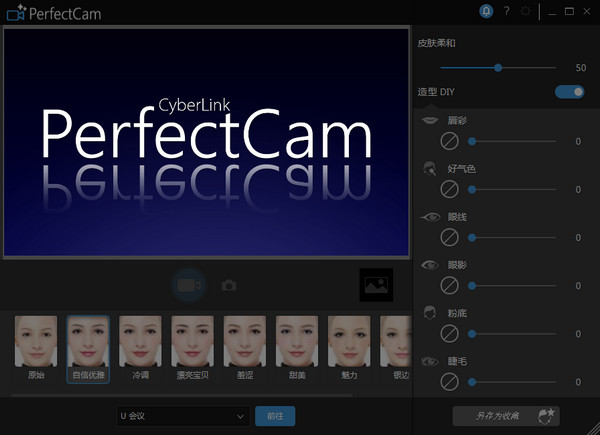The height and width of the screenshot is (435, 600).
Task: Minimize the PerfectCam window
Action: click(x=552, y=12)
